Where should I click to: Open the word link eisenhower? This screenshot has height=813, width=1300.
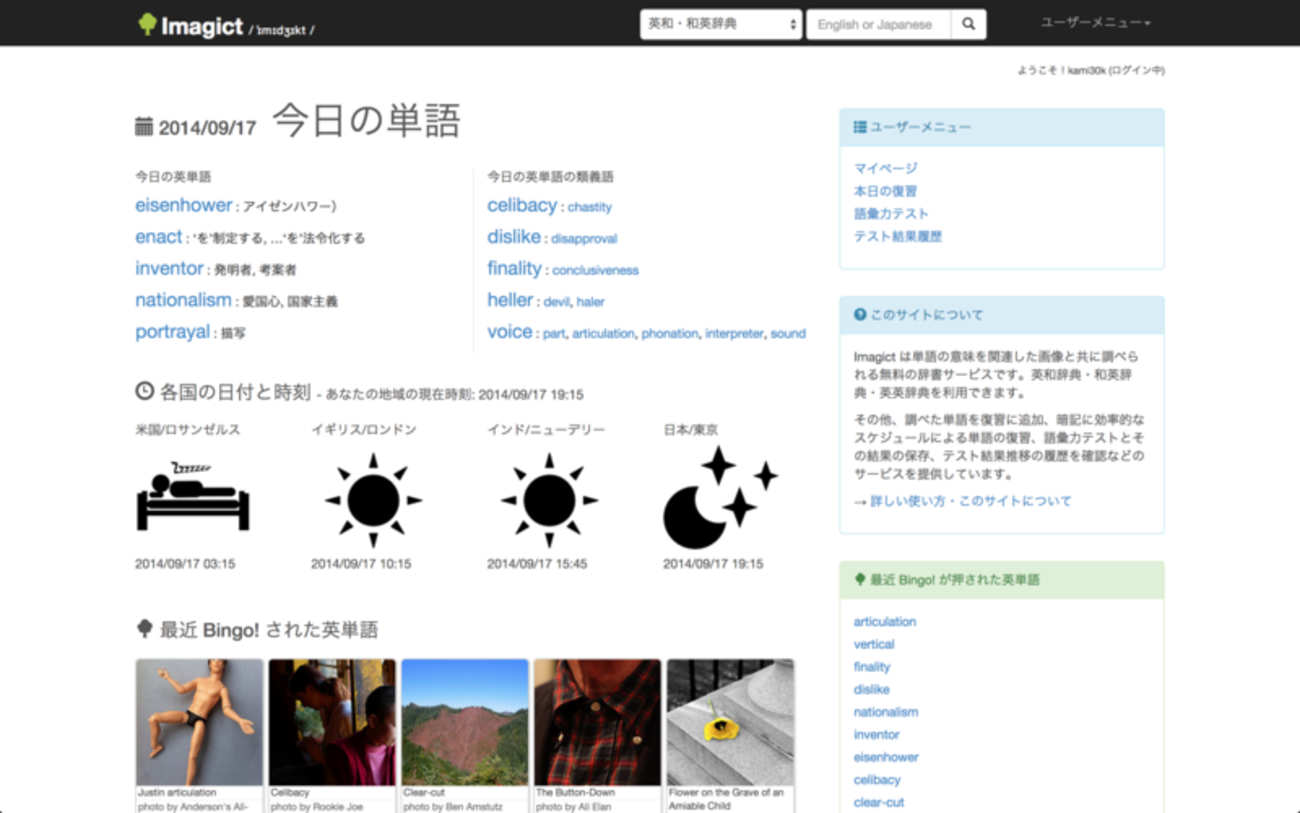click(x=184, y=205)
